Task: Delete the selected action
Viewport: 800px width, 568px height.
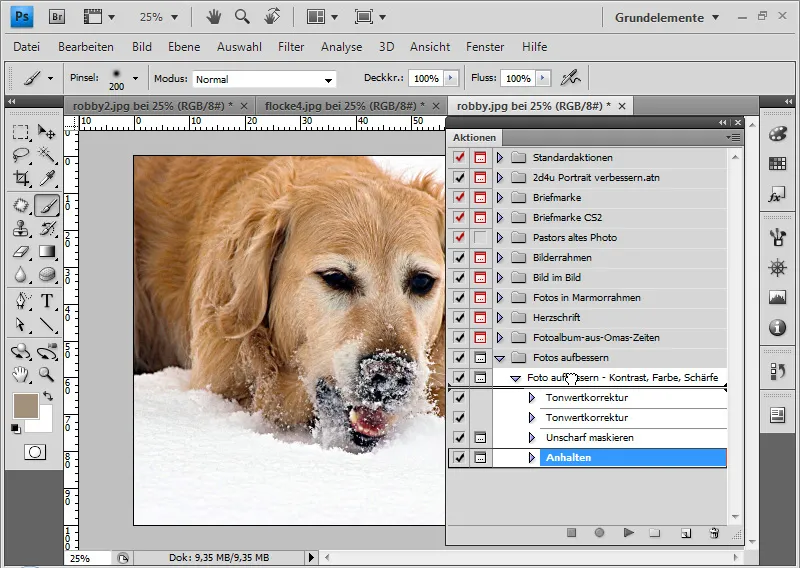Action: coord(714,533)
